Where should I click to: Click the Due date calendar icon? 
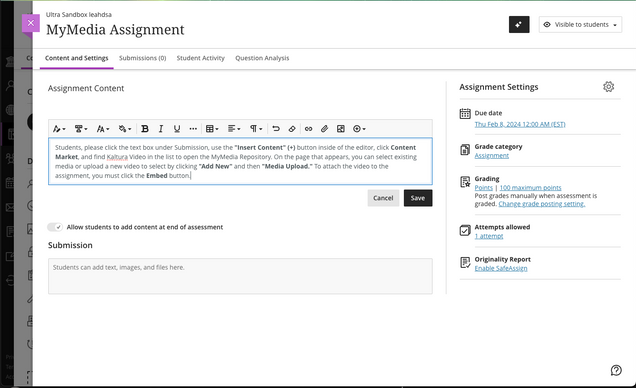coord(465,114)
